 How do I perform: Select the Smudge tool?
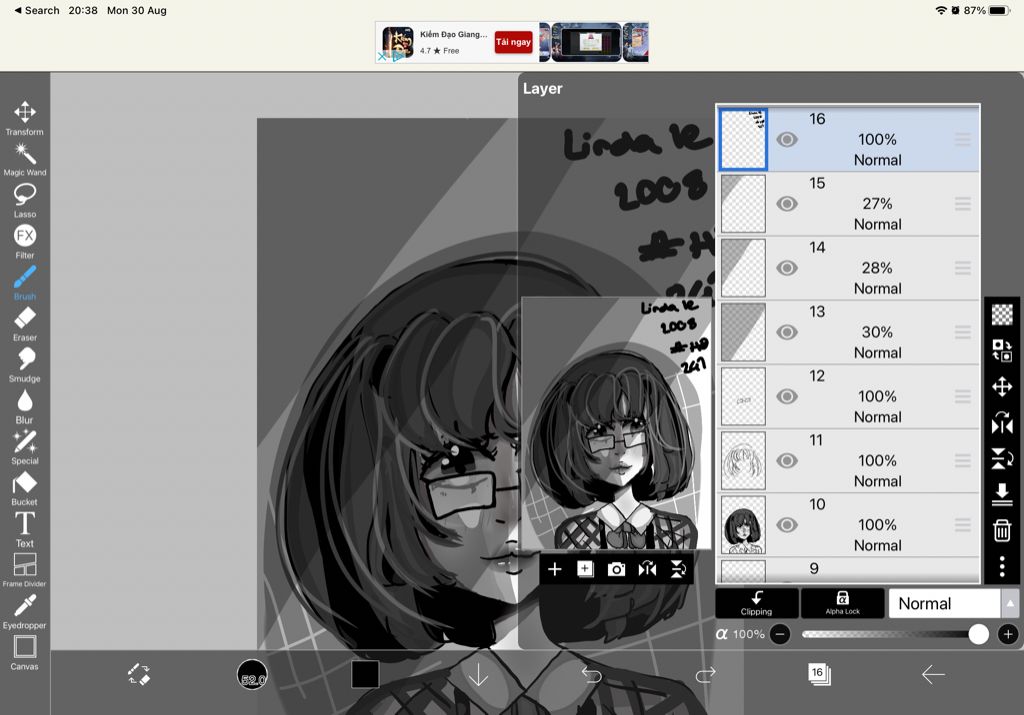25,365
